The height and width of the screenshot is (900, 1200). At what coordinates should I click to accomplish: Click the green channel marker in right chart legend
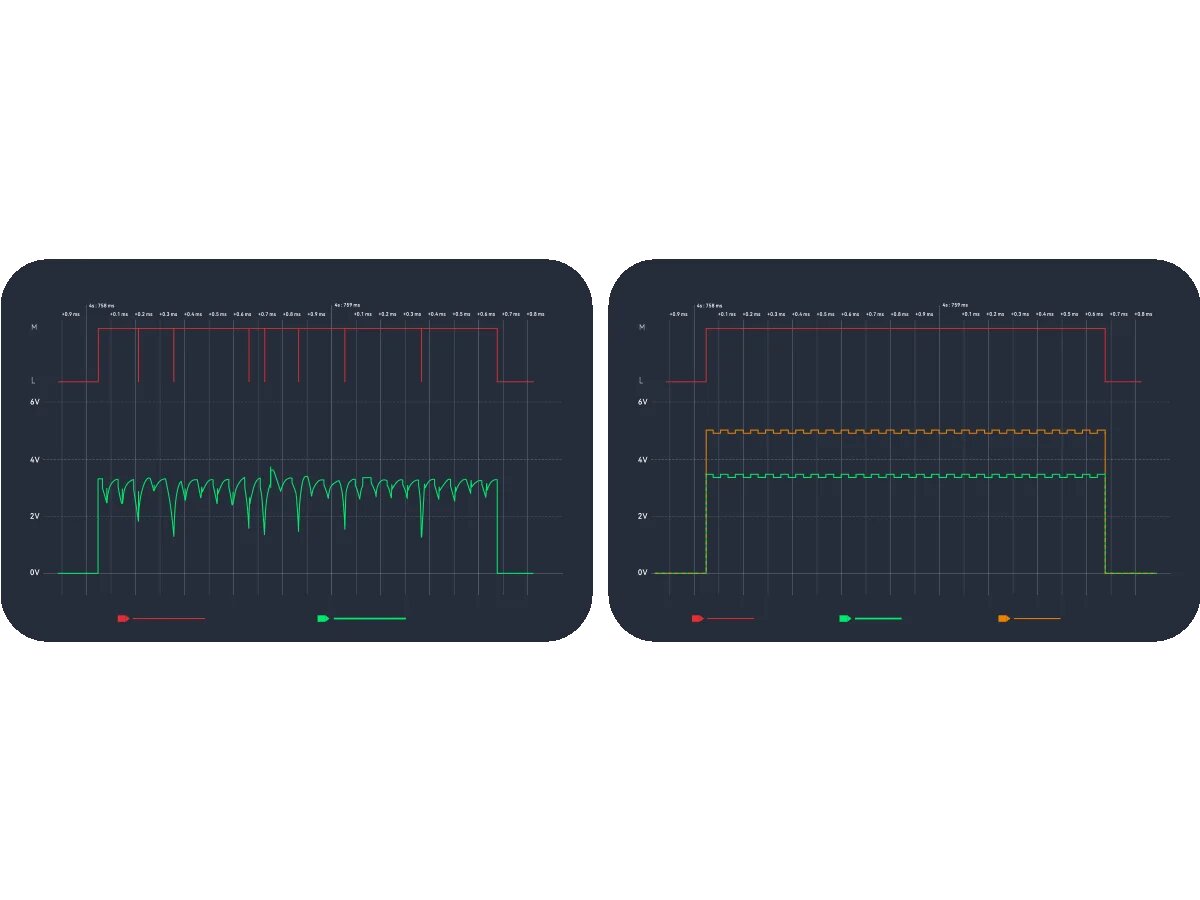point(845,619)
